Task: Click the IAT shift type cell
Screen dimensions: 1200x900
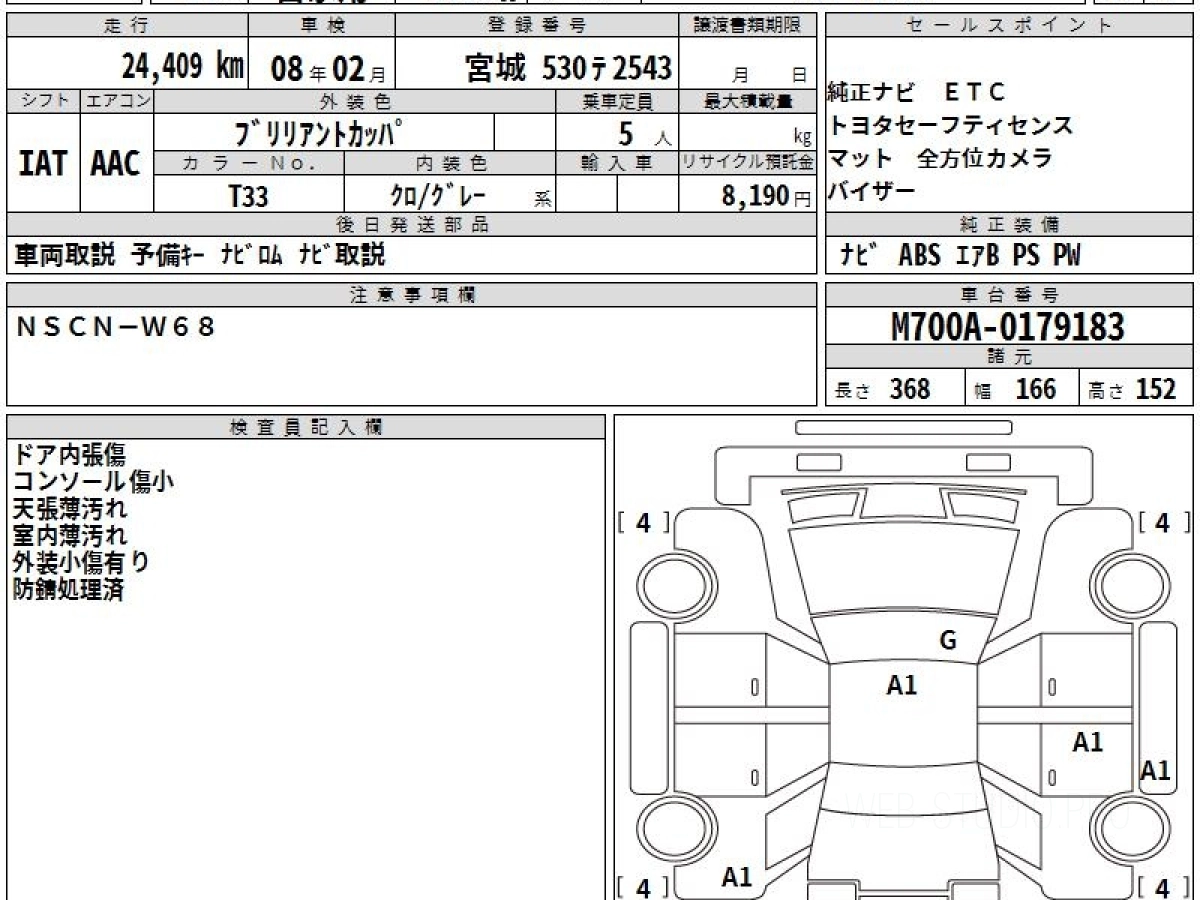Action: click(x=43, y=164)
